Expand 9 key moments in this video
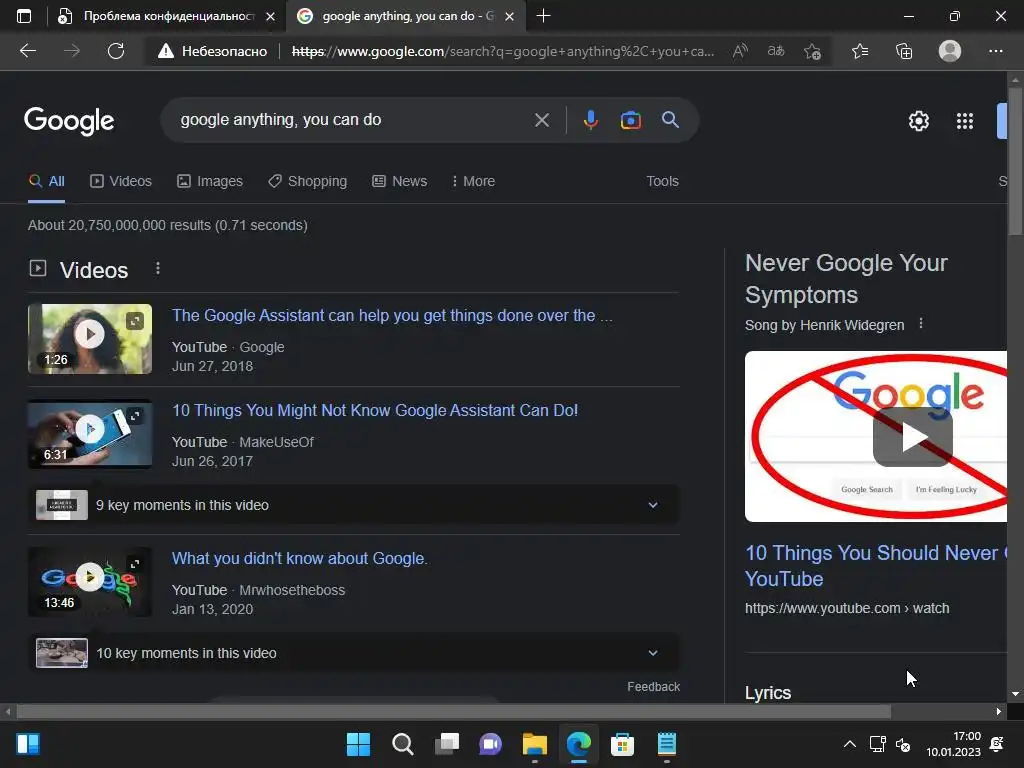1024x768 pixels. pos(353,505)
